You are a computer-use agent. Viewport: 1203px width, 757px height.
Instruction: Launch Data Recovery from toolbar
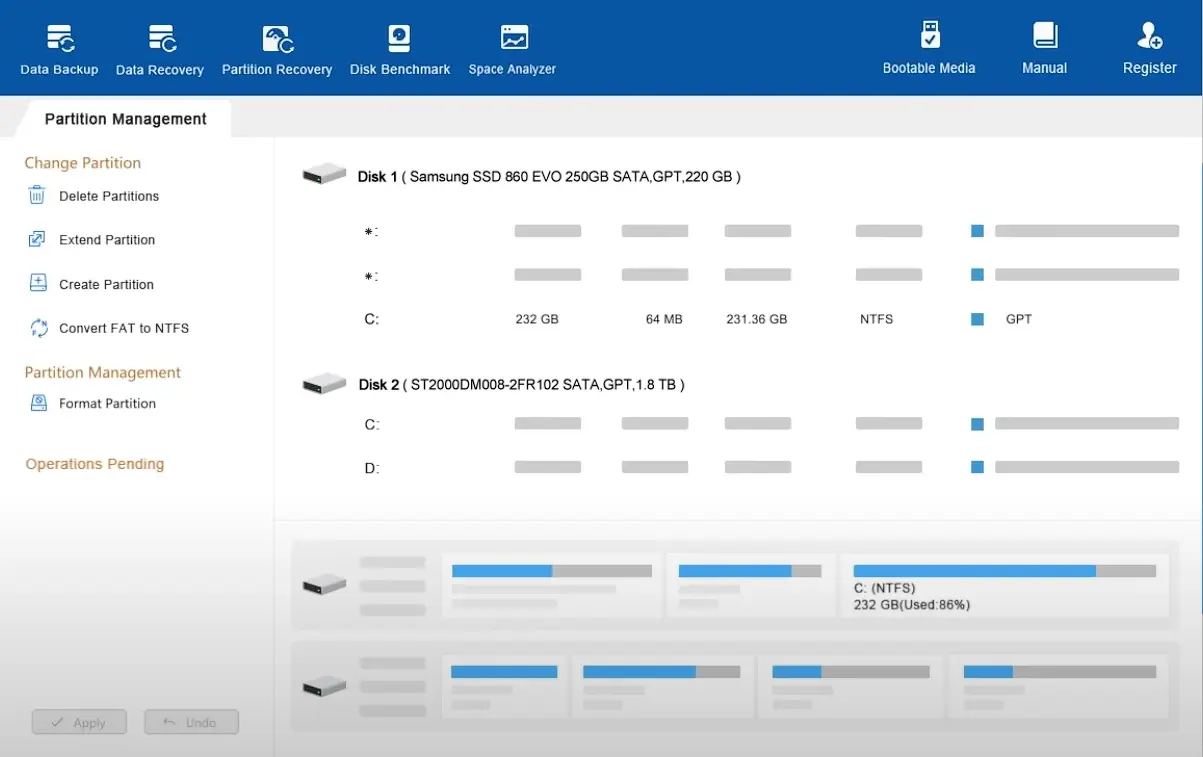160,51
